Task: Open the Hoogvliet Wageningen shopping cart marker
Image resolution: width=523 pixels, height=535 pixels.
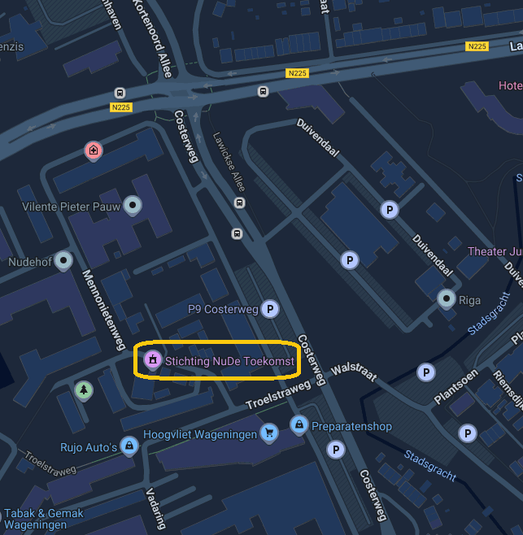Action: (x=270, y=433)
